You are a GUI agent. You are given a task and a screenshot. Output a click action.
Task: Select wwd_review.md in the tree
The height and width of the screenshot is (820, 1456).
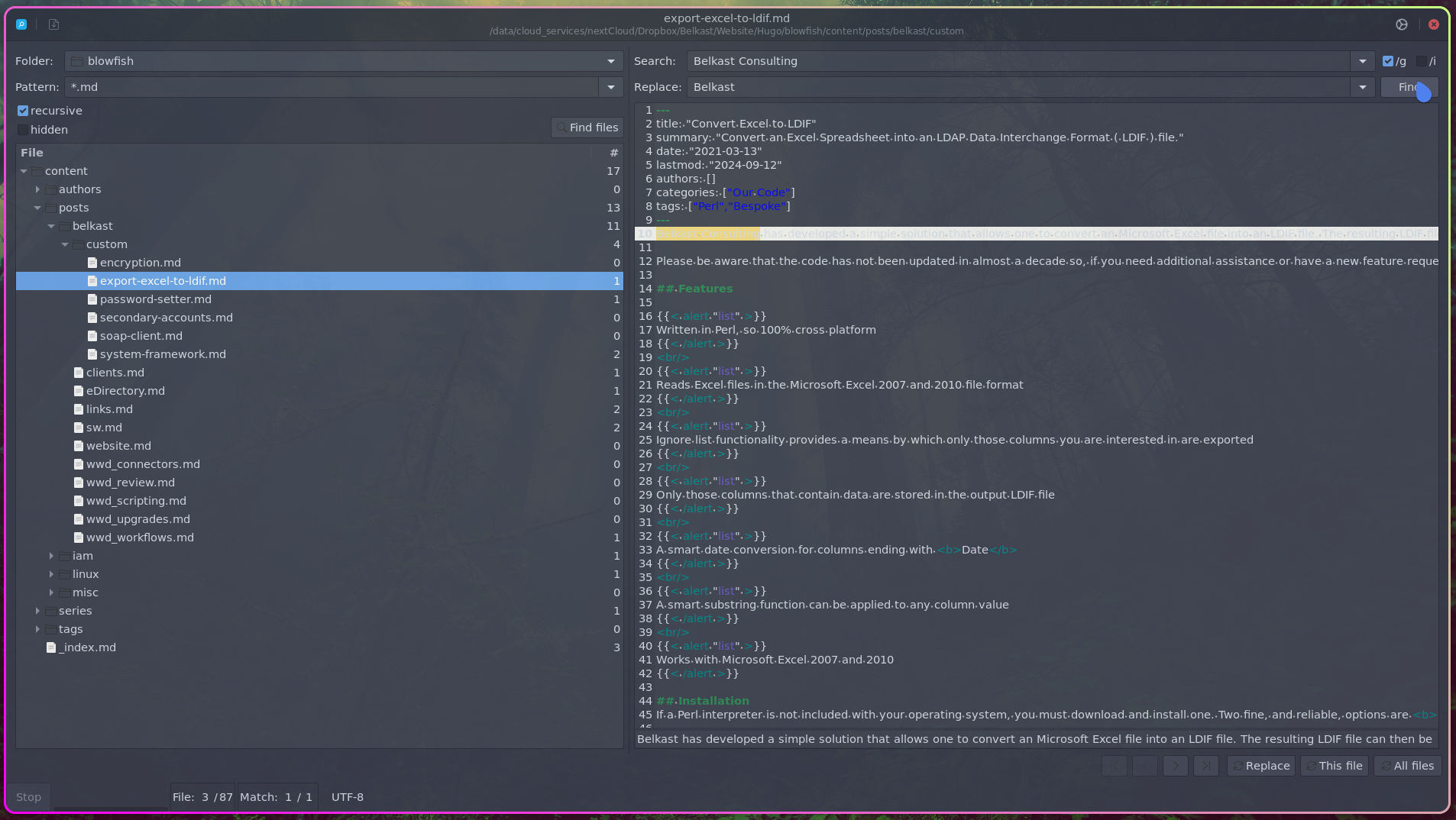(319, 483)
